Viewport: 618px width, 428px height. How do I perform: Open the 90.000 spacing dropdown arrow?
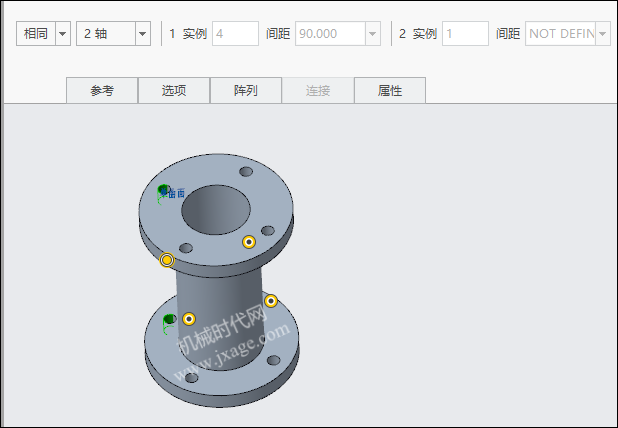pos(372,33)
